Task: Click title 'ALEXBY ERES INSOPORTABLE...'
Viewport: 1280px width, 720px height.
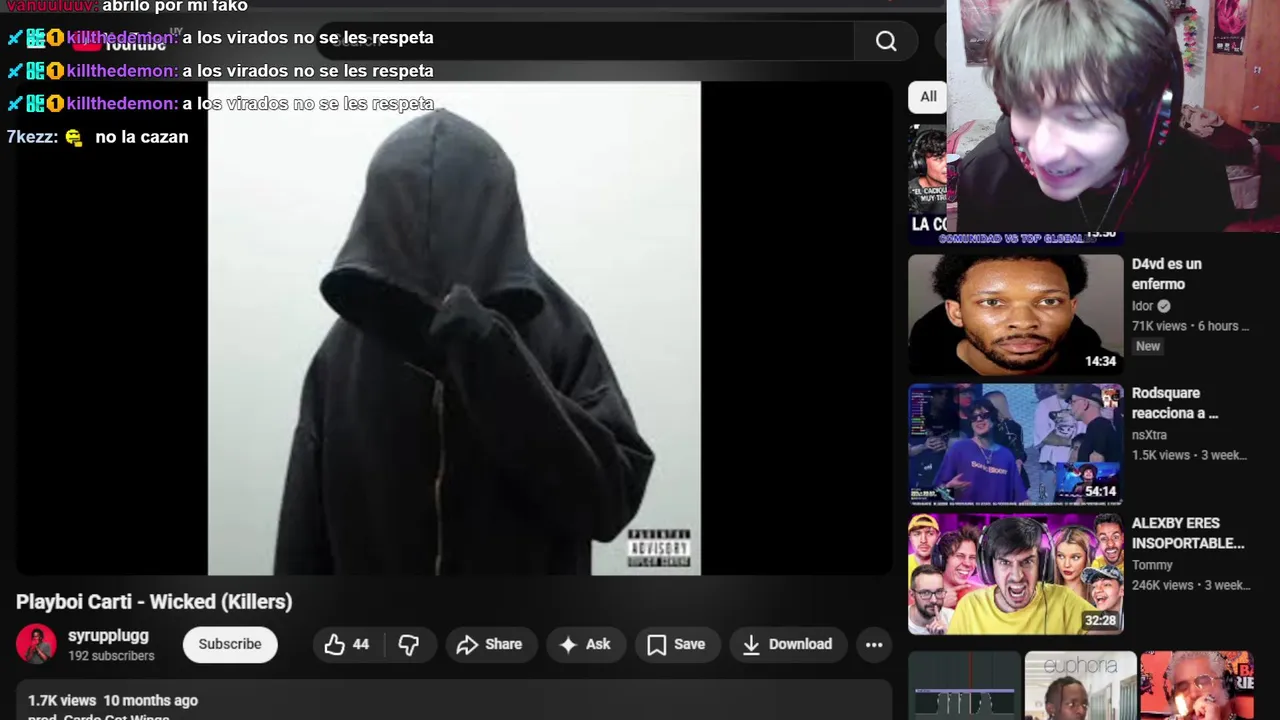Action: click(x=1188, y=533)
